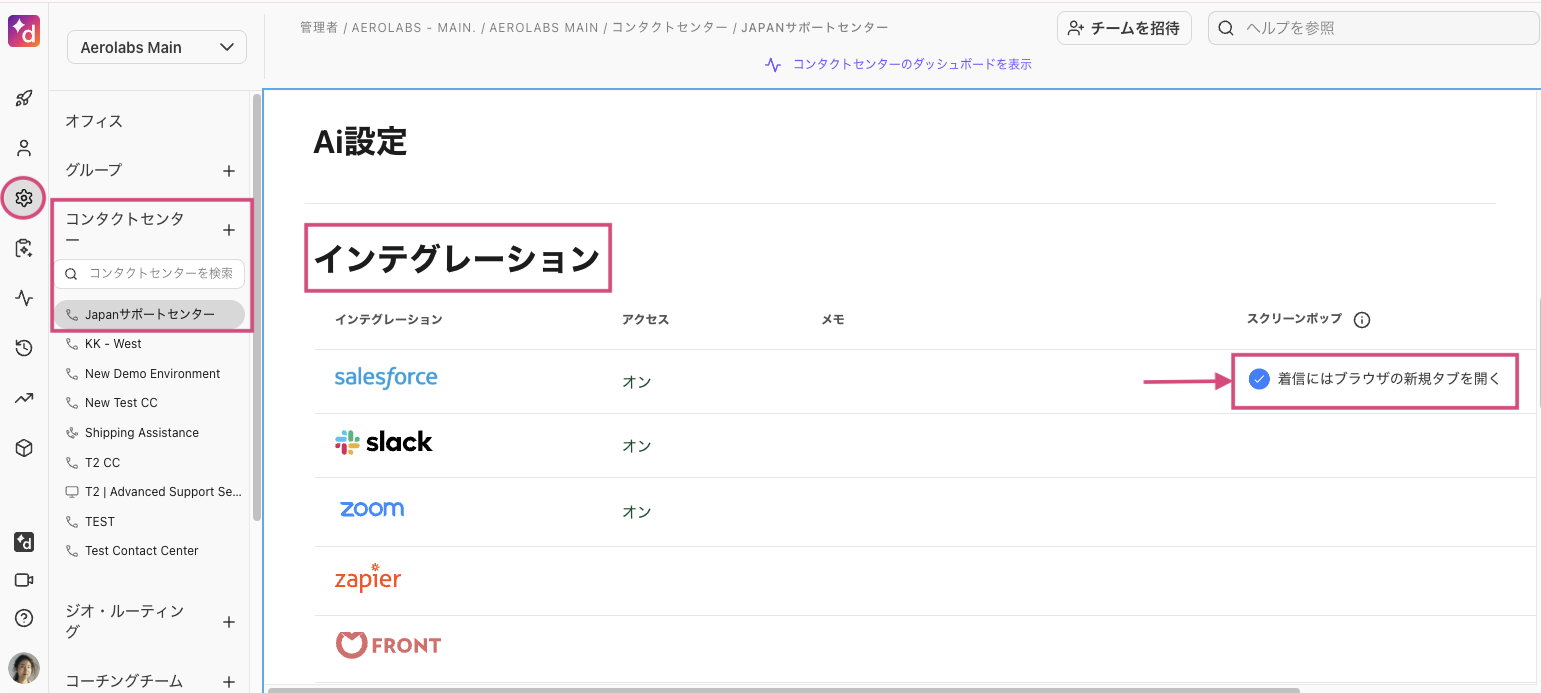1541x693 pixels.
Task: Click the Zapier logo row
Action: point(367,577)
